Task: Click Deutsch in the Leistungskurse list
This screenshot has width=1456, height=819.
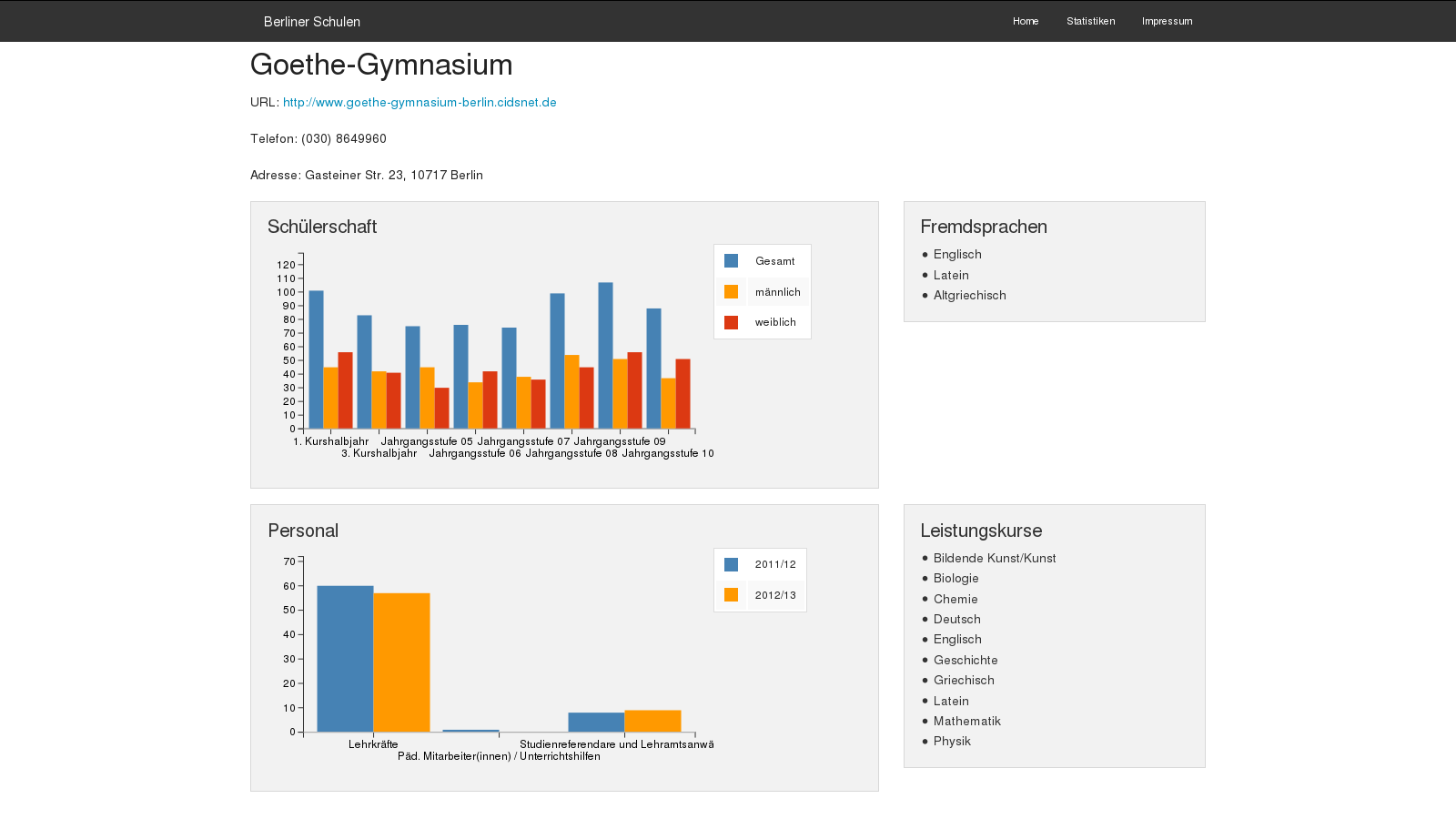Action: [x=956, y=619]
